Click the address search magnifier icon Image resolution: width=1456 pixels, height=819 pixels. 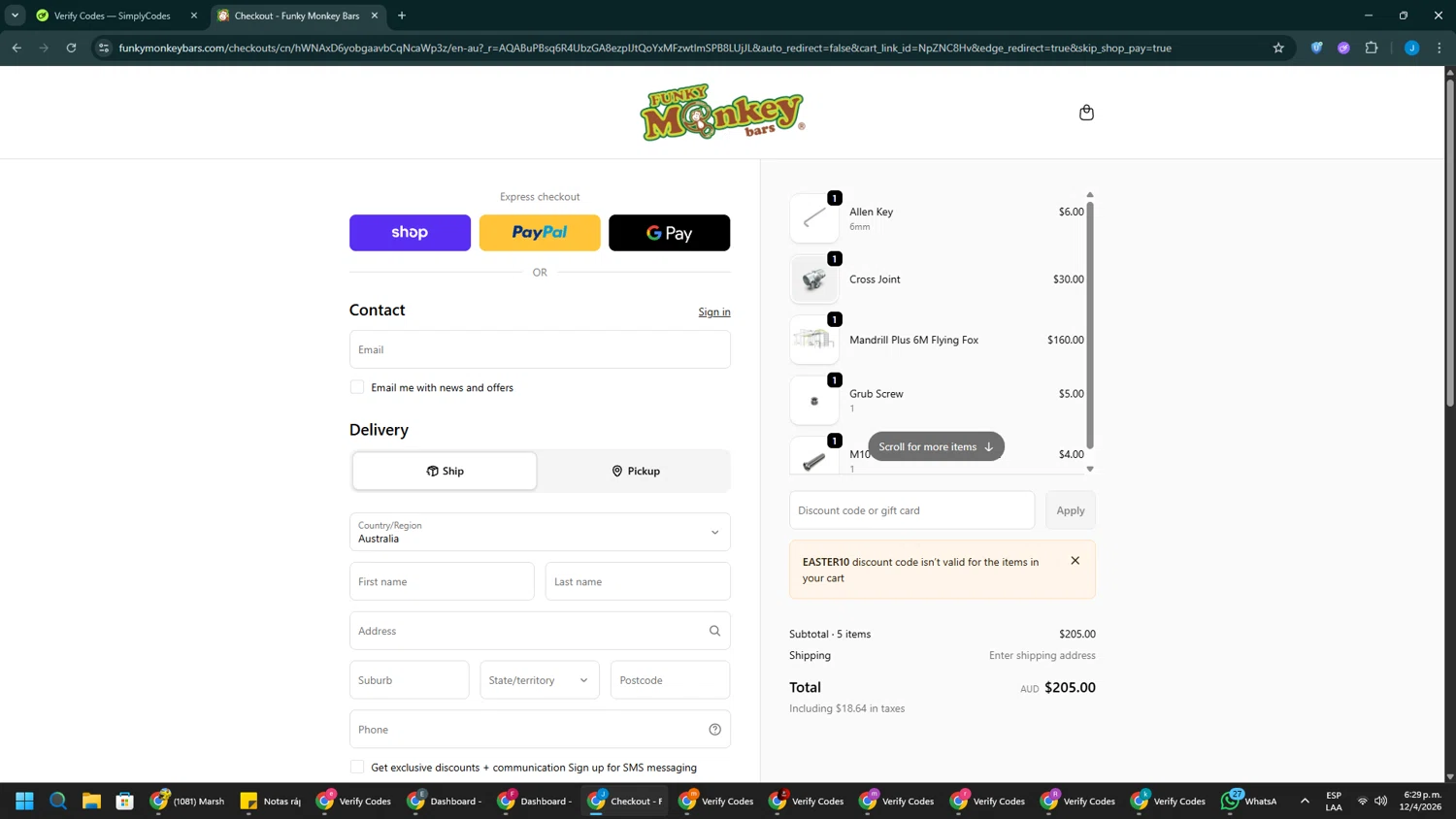tap(714, 631)
